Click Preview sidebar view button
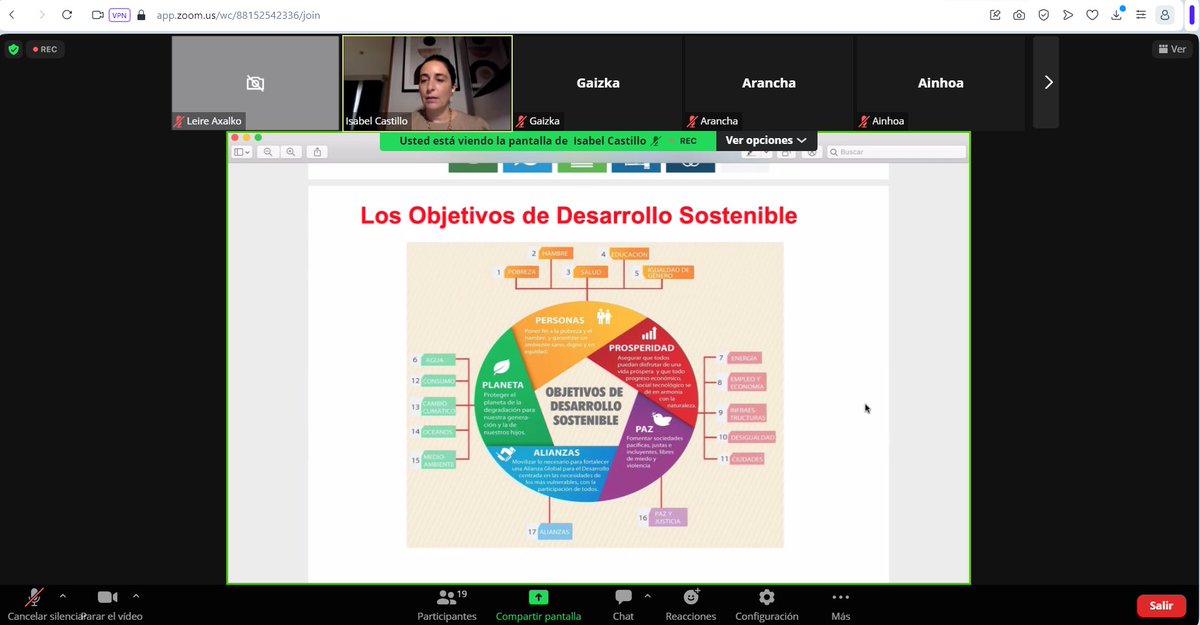Viewport: 1200px width, 625px height. click(242, 152)
